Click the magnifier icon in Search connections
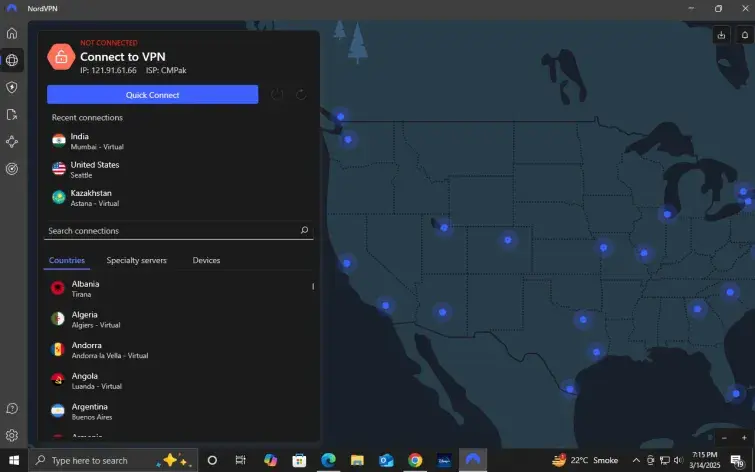 pyautogui.click(x=304, y=230)
